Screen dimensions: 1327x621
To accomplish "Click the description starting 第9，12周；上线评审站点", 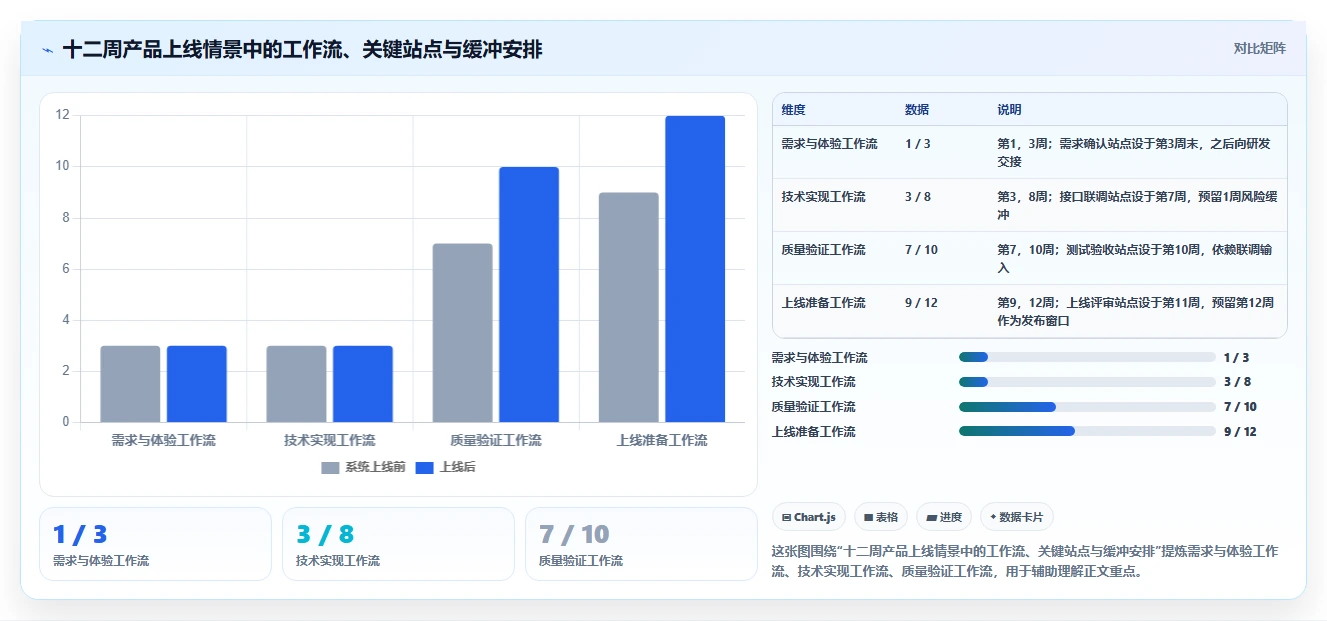I will pos(1136,312).
